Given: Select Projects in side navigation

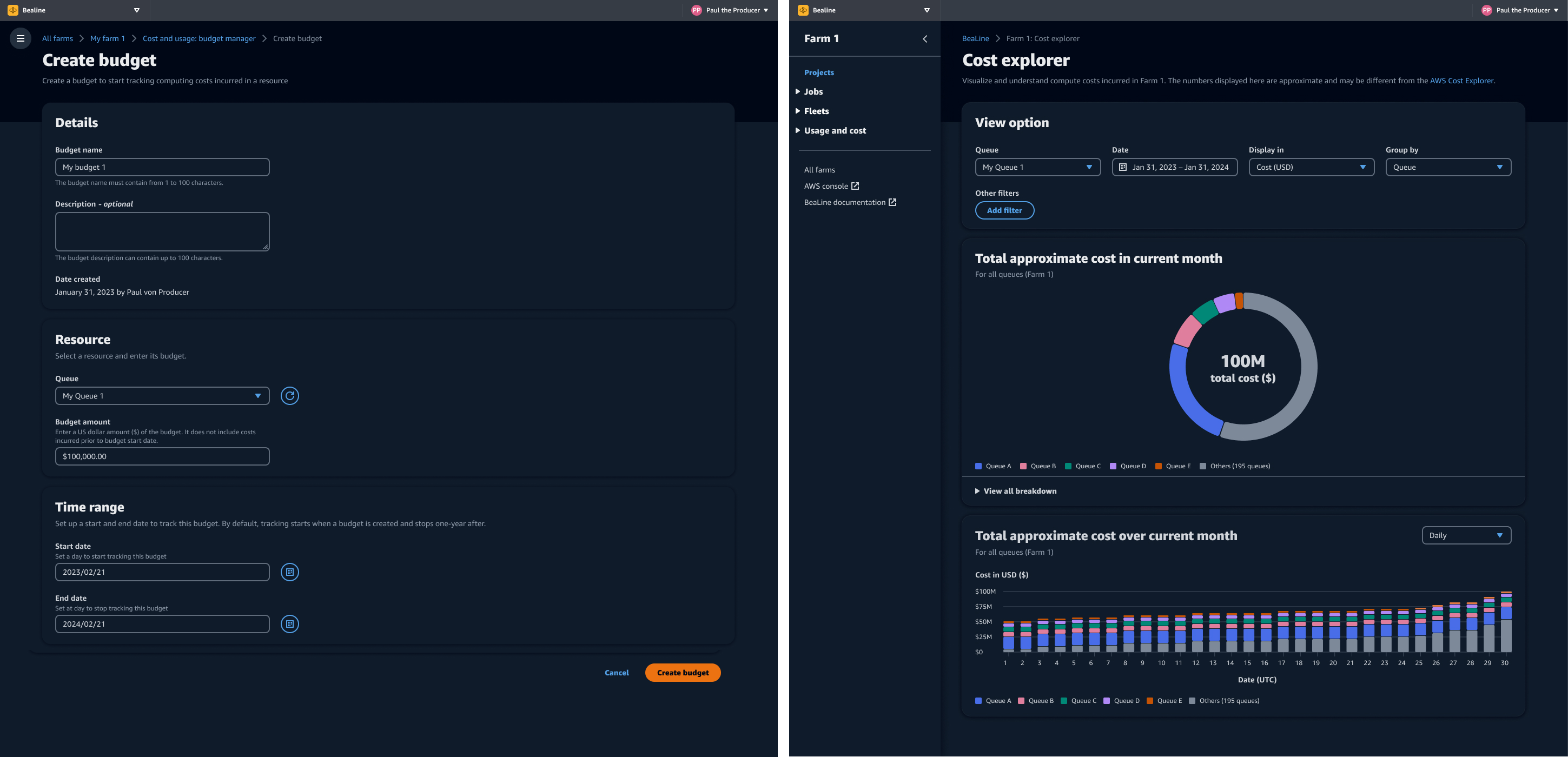Looking at the screenshot, I should [x=819, y=72].
